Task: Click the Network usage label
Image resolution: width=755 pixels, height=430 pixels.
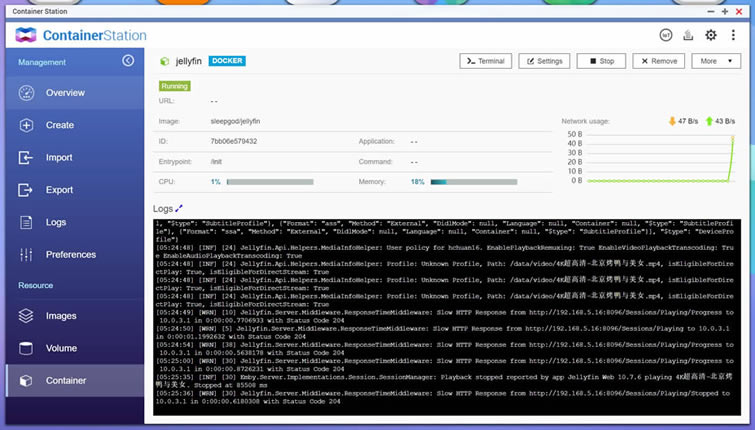Action: point(586,121)
